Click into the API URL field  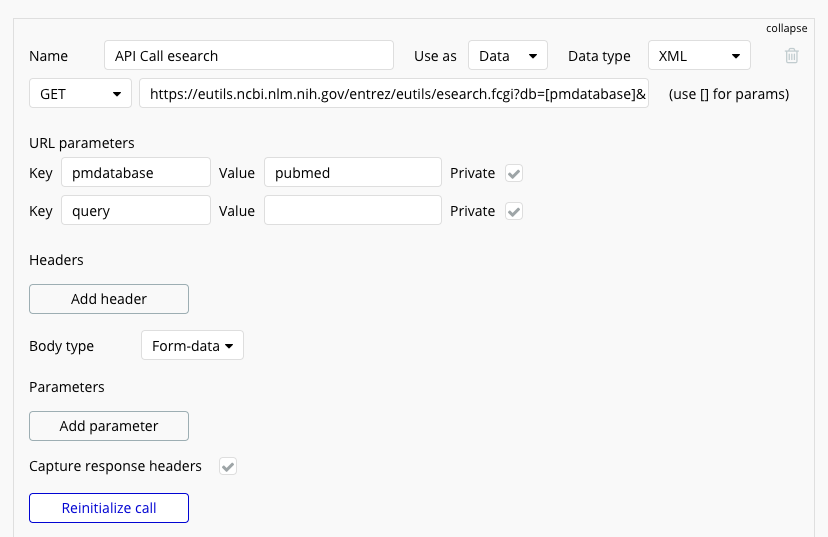pos(394,95)
